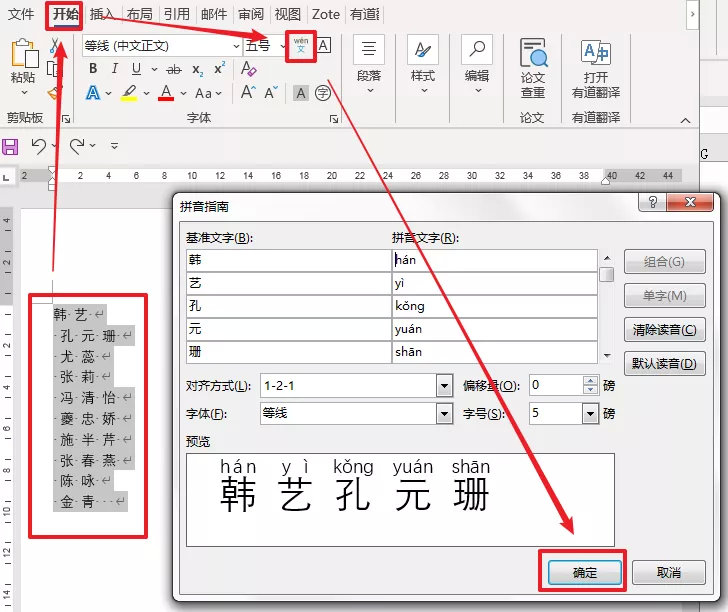
Task: Click the Enclose Characters icon
Action: 323,93
